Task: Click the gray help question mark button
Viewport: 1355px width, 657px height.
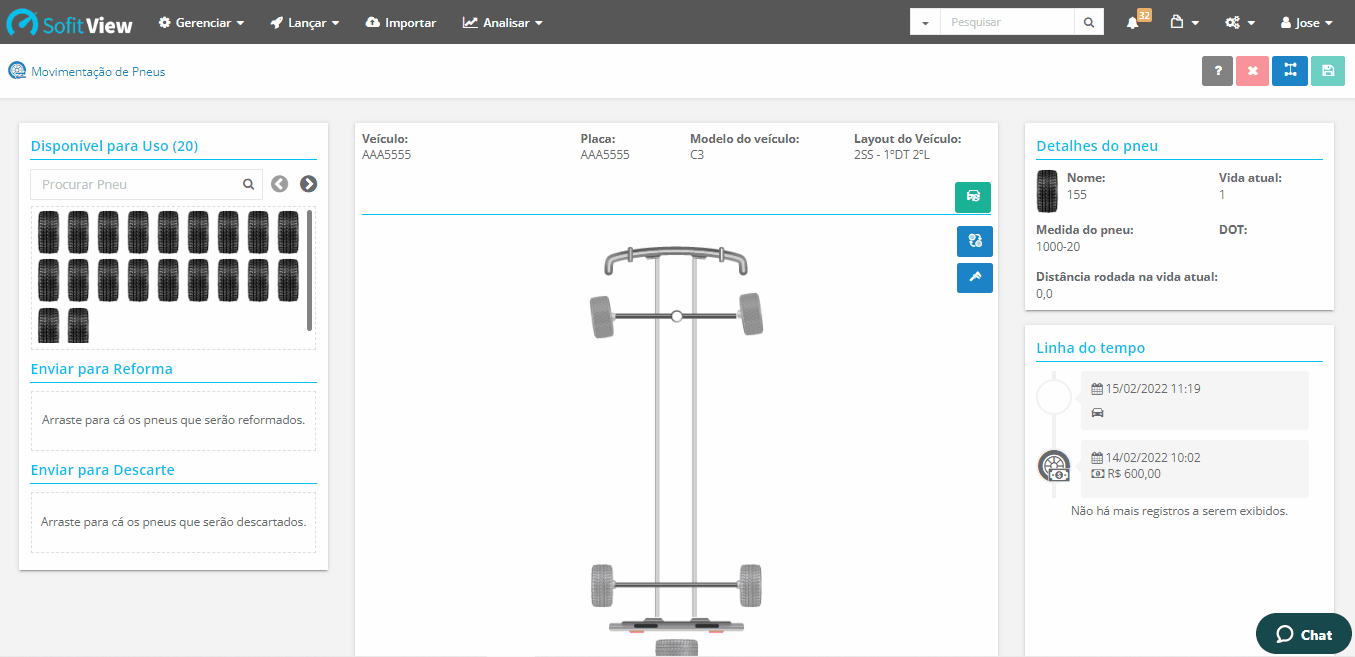Action: click(1217, 71)
